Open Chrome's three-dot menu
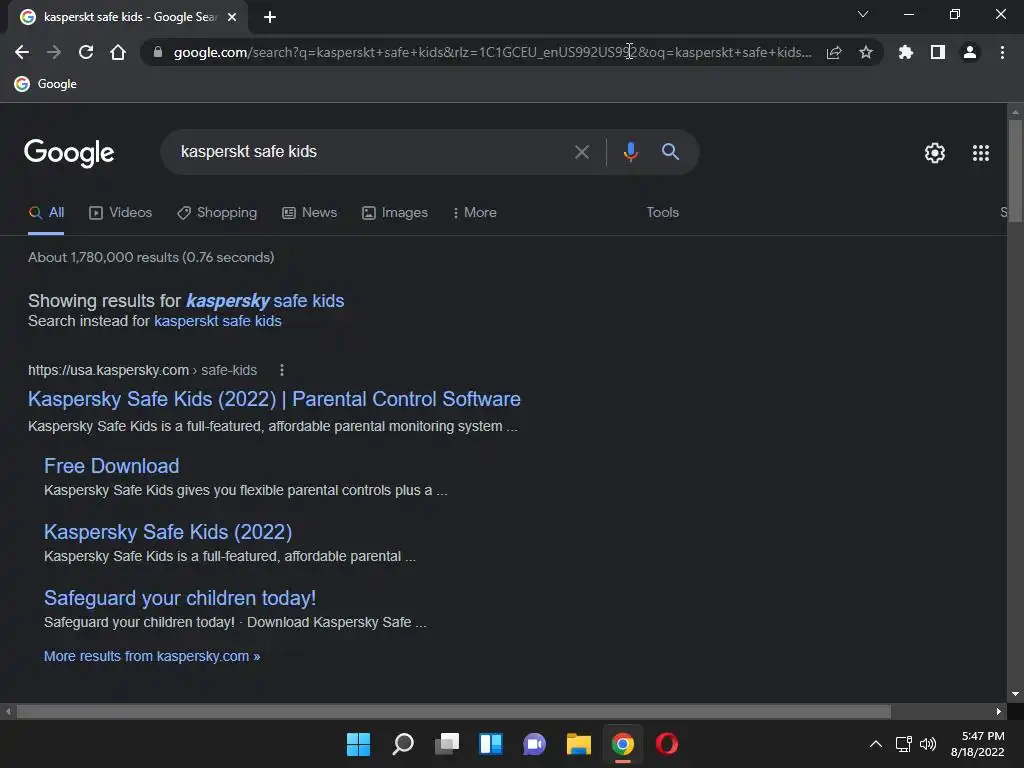The image size is (1024, 768). [x=1002, y=52]
